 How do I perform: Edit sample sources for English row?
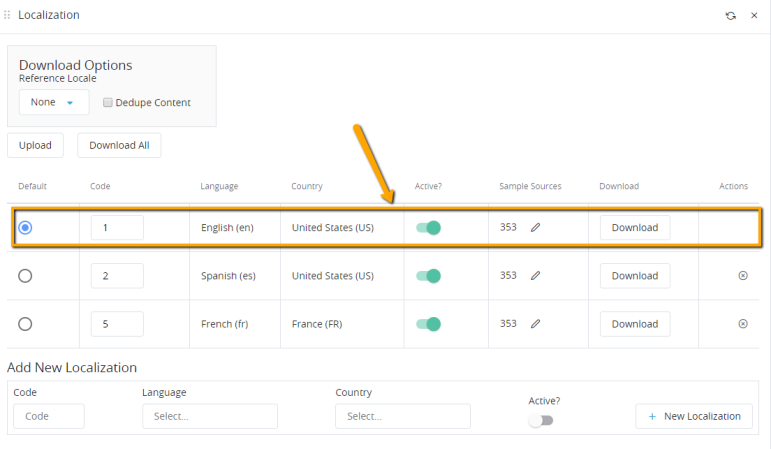coord(535,227)
